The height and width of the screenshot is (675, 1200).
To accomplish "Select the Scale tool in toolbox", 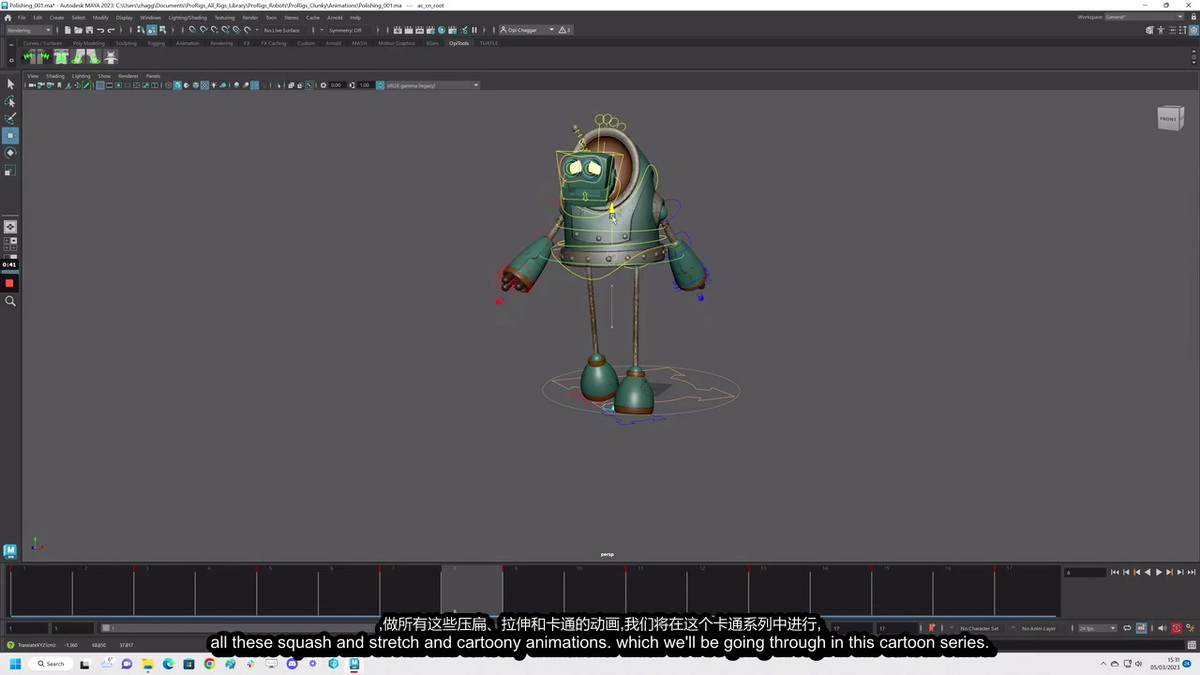I will [x=10, y=170].
